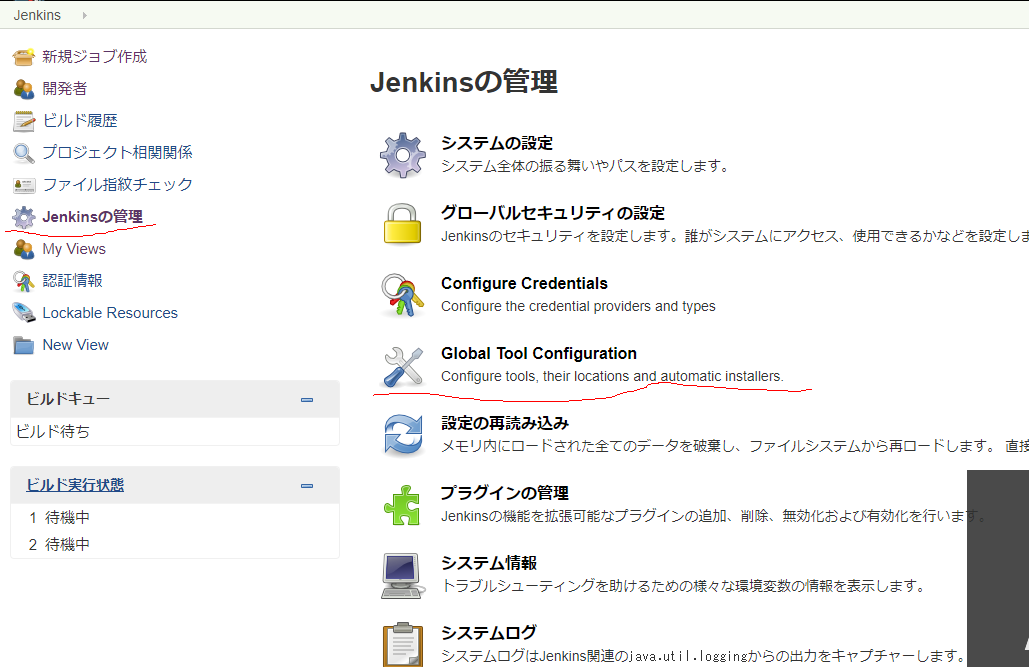This screenshot has height=667, width=1029.
Task: Open the Lockable Resources page
Action: tap(109, 312)
